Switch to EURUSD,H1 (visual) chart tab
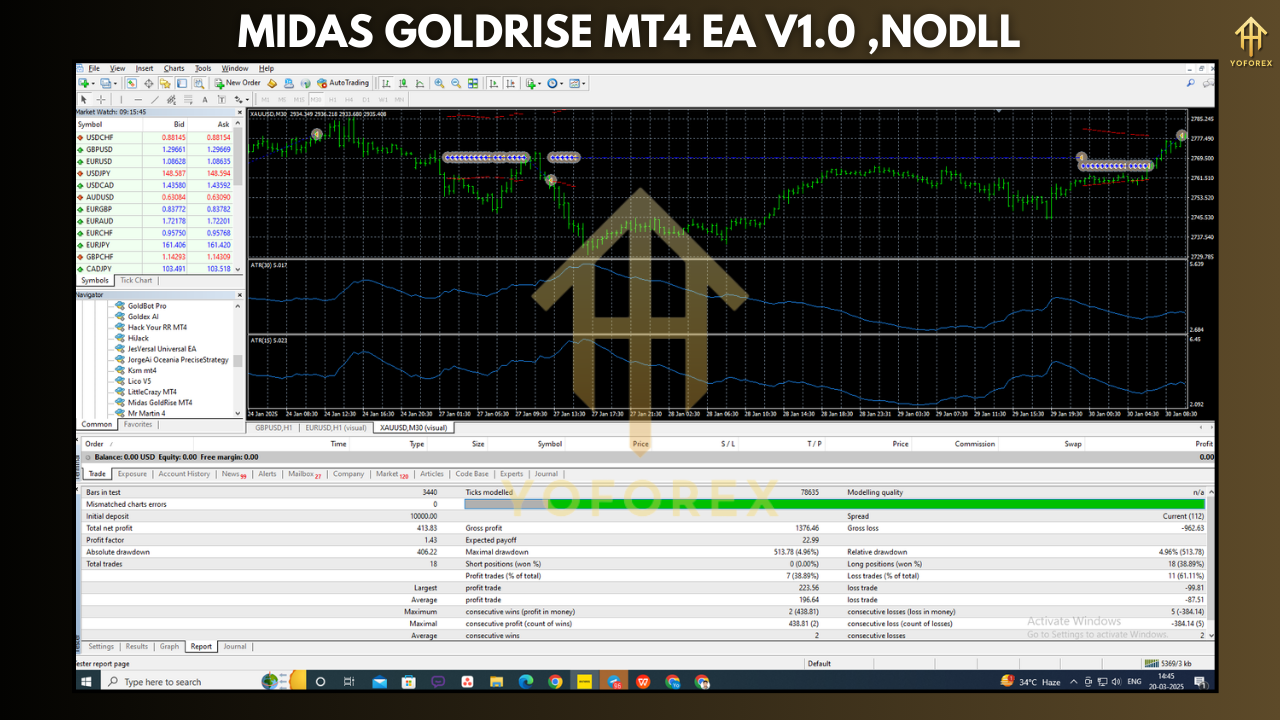The width and height of the screenshot is (1280, 720). point(334,427)
